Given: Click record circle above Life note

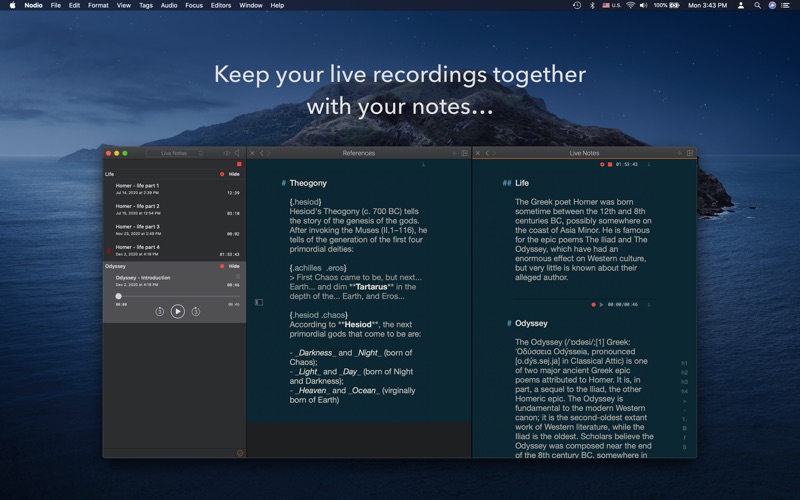Looking at the screenshot, I should pos(602,164).
